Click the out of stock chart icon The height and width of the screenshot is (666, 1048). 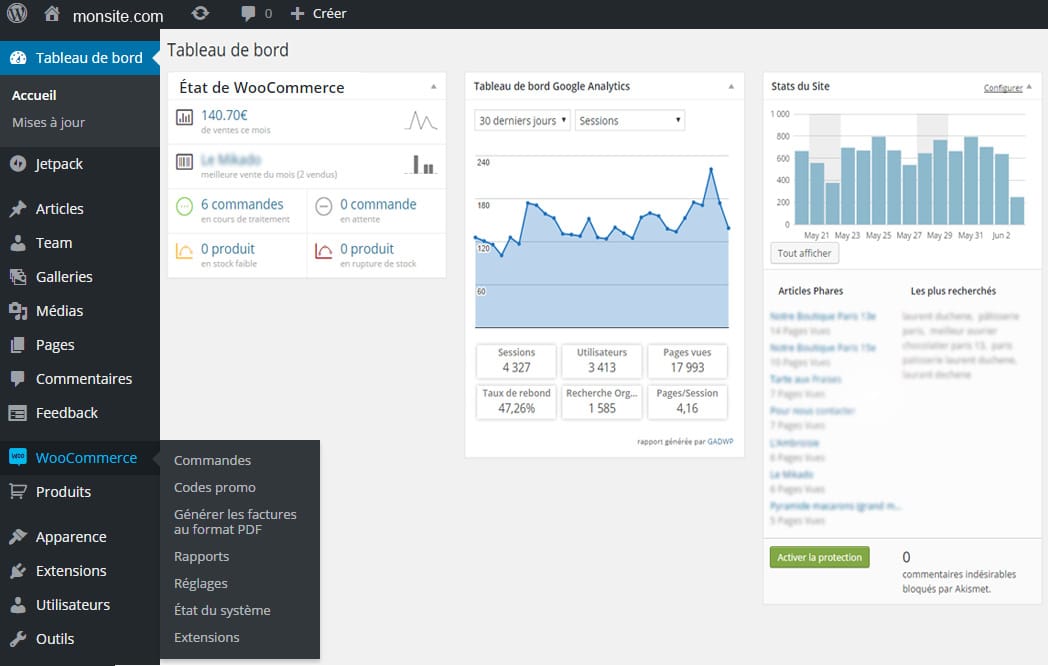tap(323, 251)
